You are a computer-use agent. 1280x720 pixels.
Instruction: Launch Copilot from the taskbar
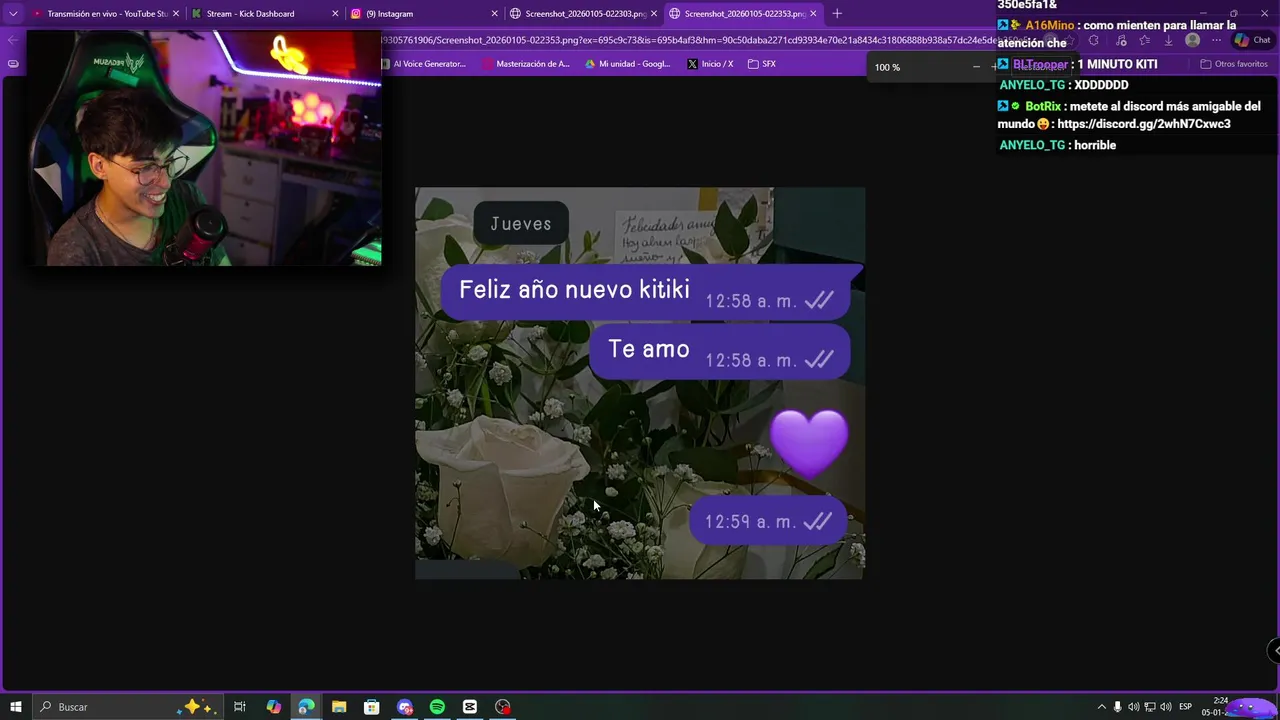[x=273, y=707]
